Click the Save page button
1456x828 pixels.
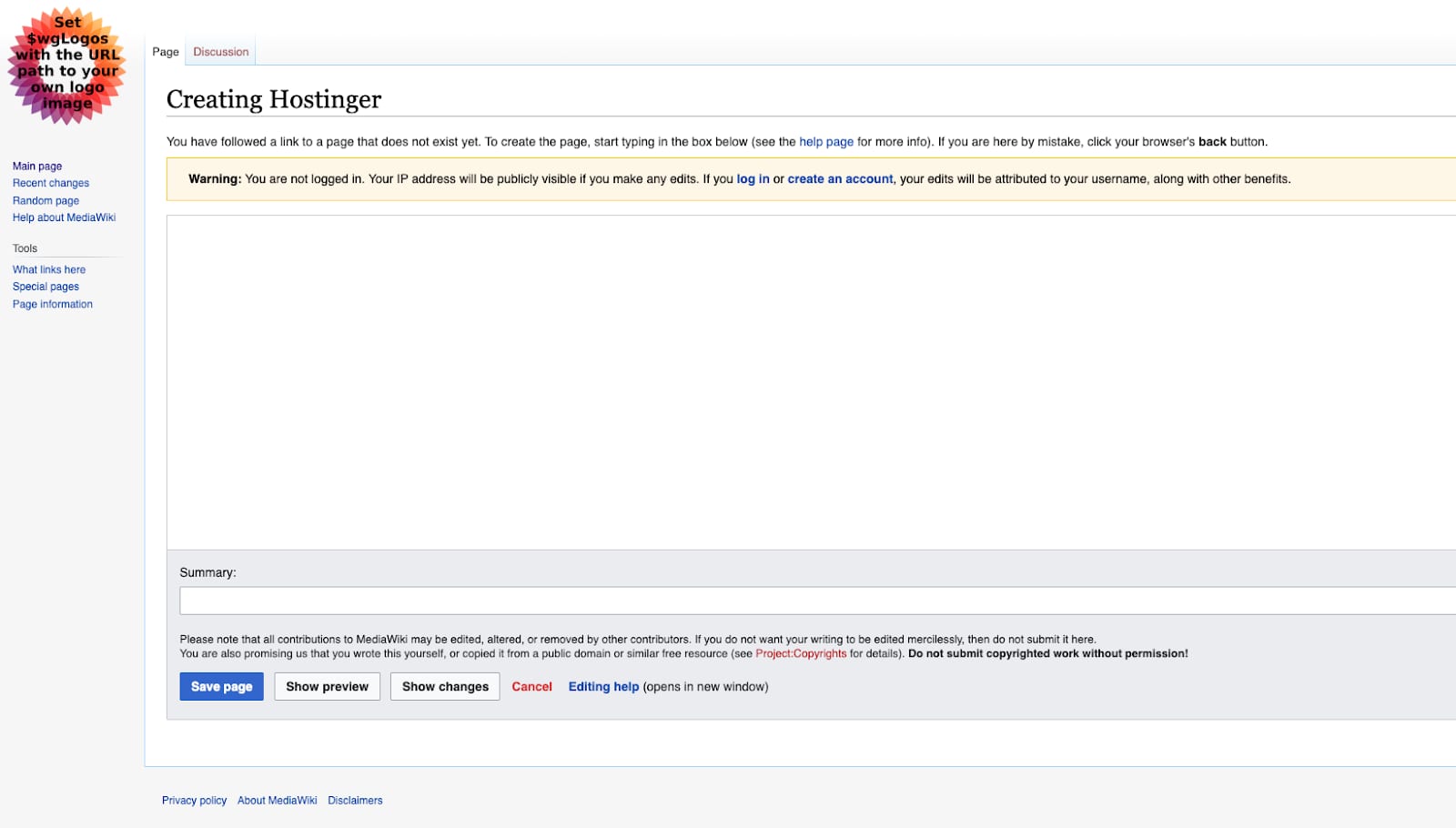(221, 686)
